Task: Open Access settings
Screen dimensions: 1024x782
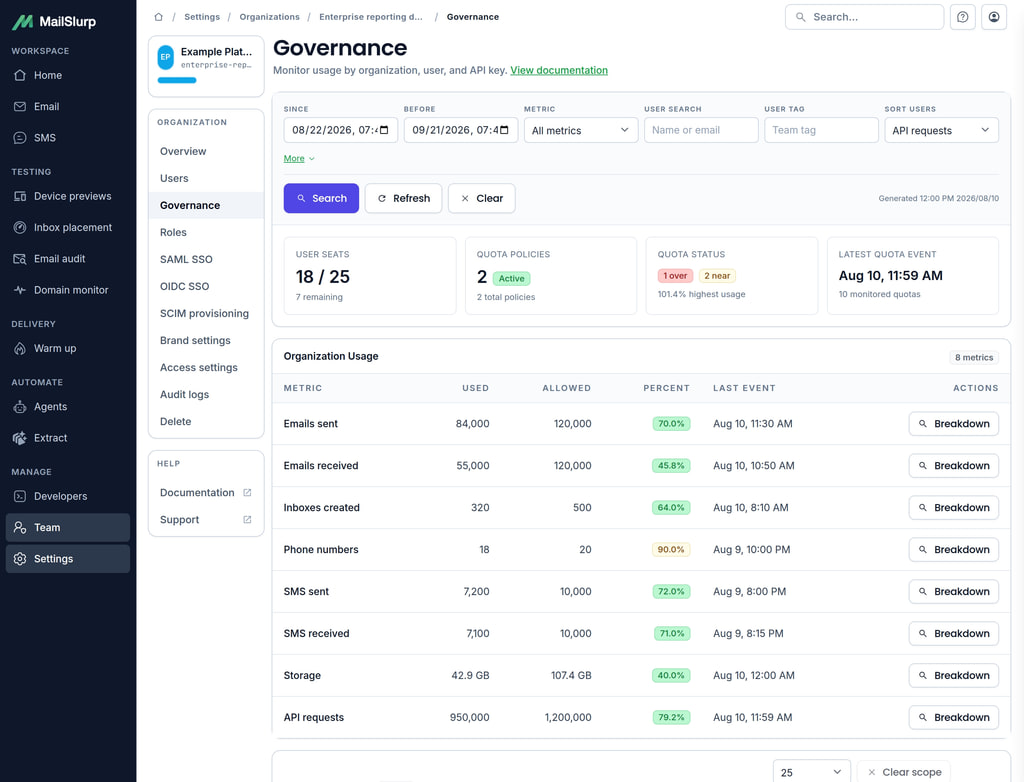Action: coord(206,367)
